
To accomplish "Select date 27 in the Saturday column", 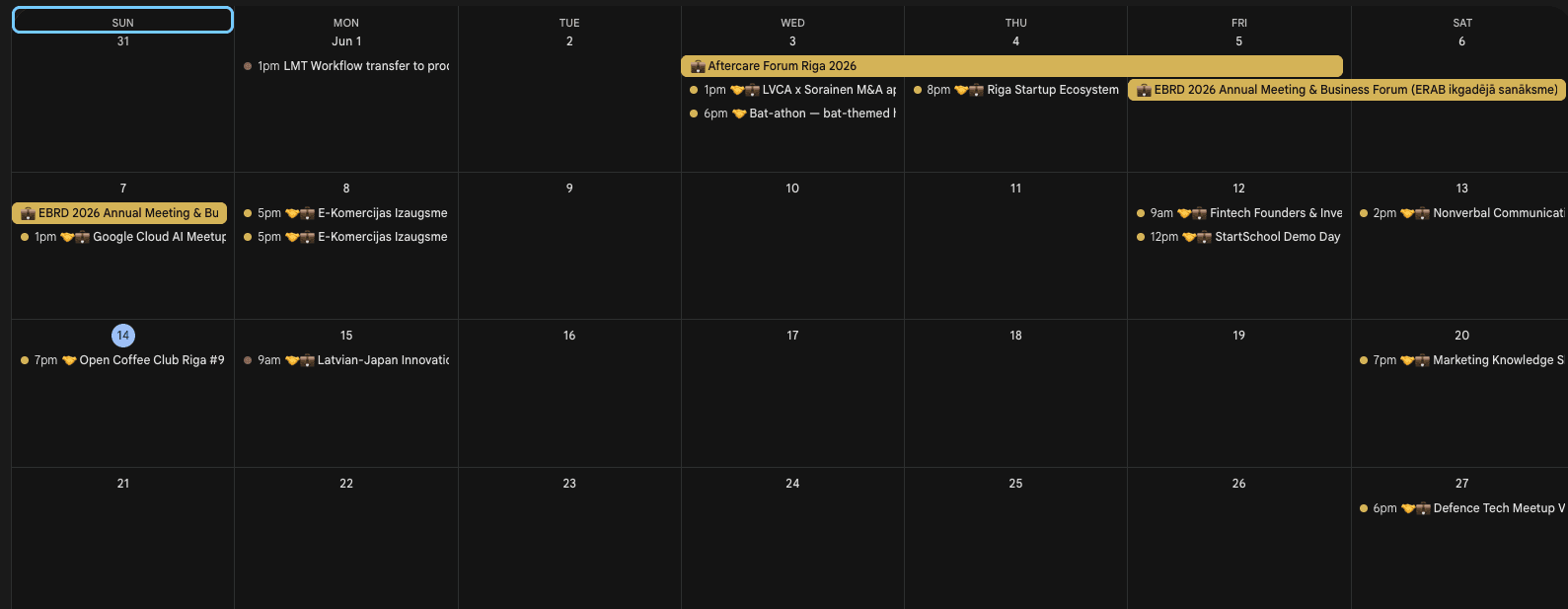I will (1461, 484).
